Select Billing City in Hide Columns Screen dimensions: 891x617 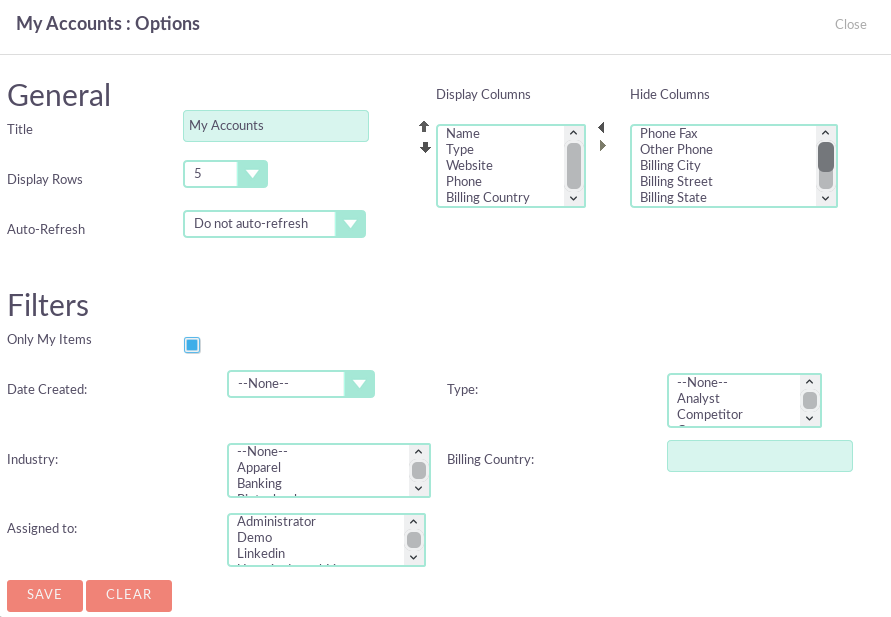670,165
